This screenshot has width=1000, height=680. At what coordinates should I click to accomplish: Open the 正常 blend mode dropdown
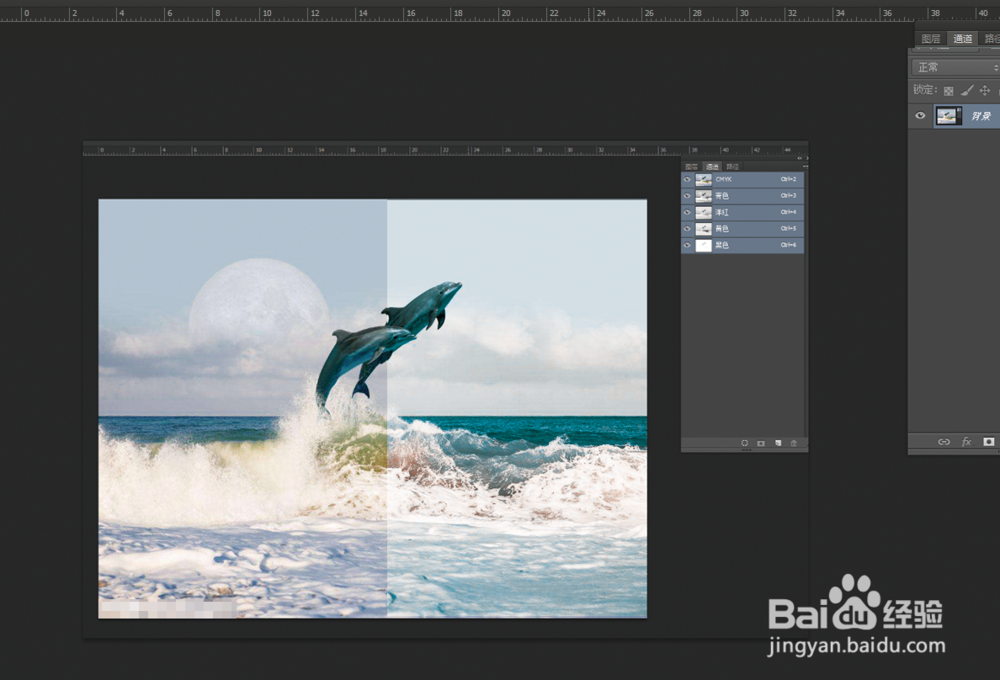tap(955, 67)
